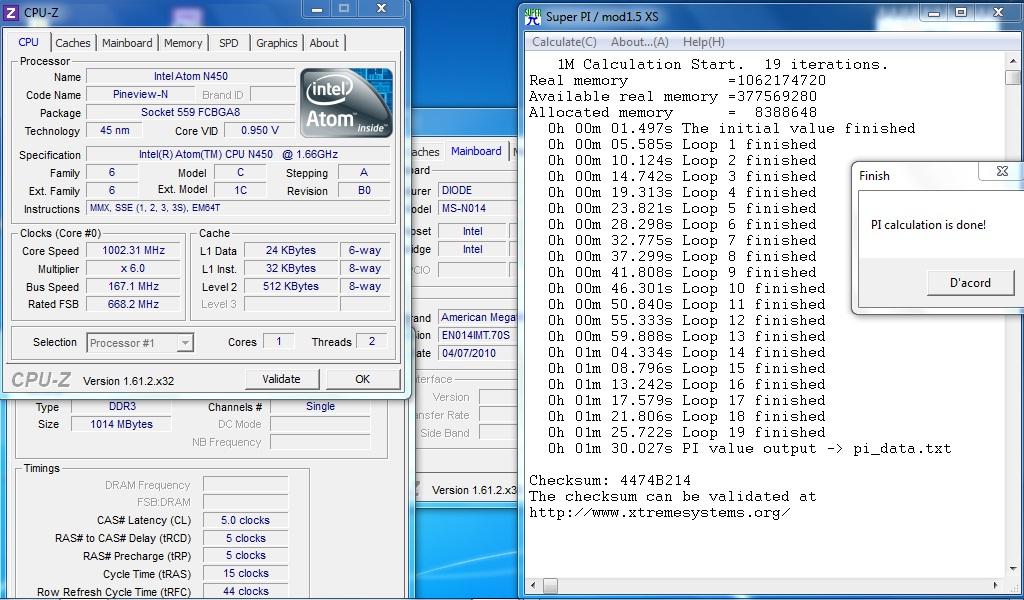
Task: Open the Calculate(C) menu in Super PI
Action: (x=564, y=42)
